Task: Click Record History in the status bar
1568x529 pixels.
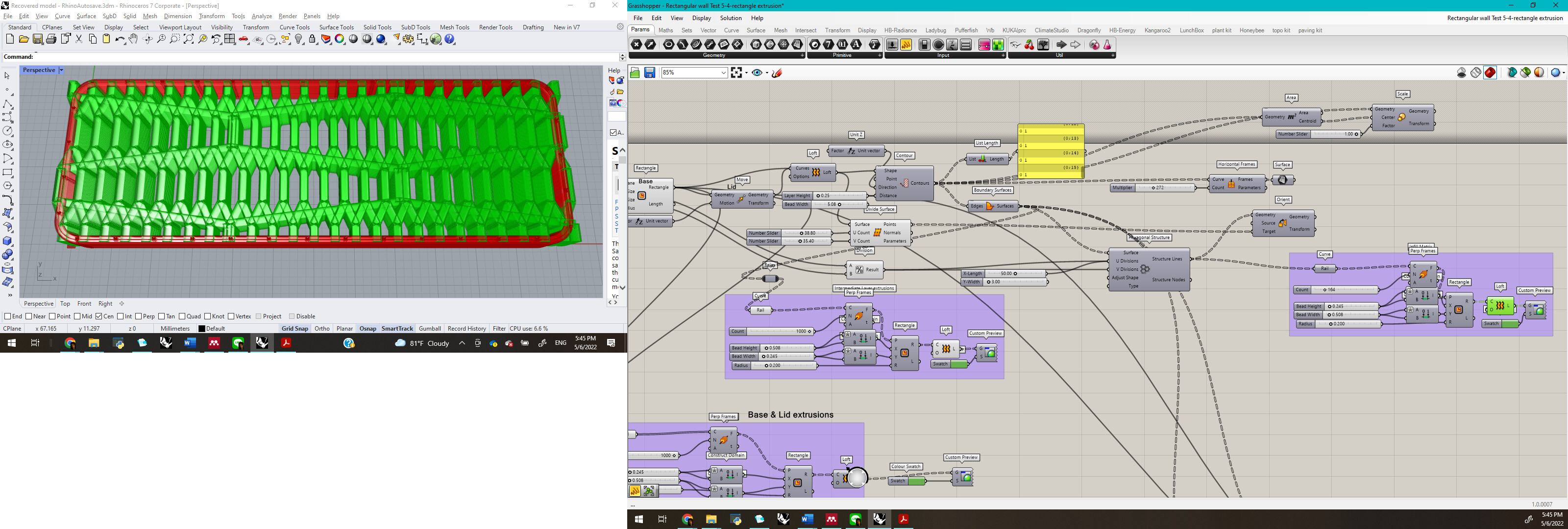Action: [466, 328]
